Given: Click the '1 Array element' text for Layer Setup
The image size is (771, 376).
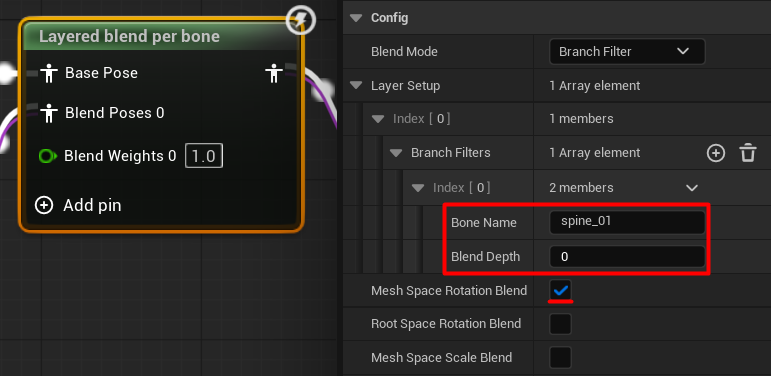Looking at the screenshot, I should 594,86.
